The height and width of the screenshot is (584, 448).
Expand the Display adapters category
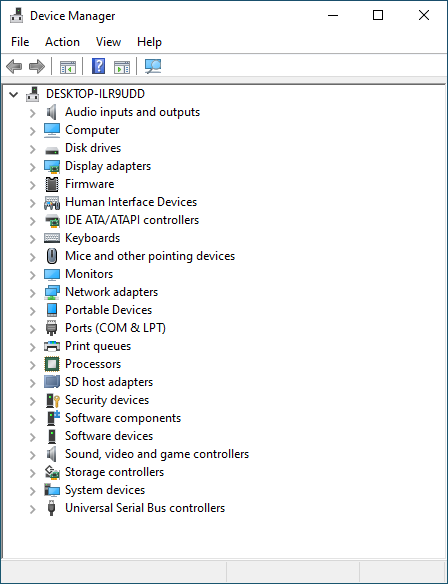coord(33,166)
